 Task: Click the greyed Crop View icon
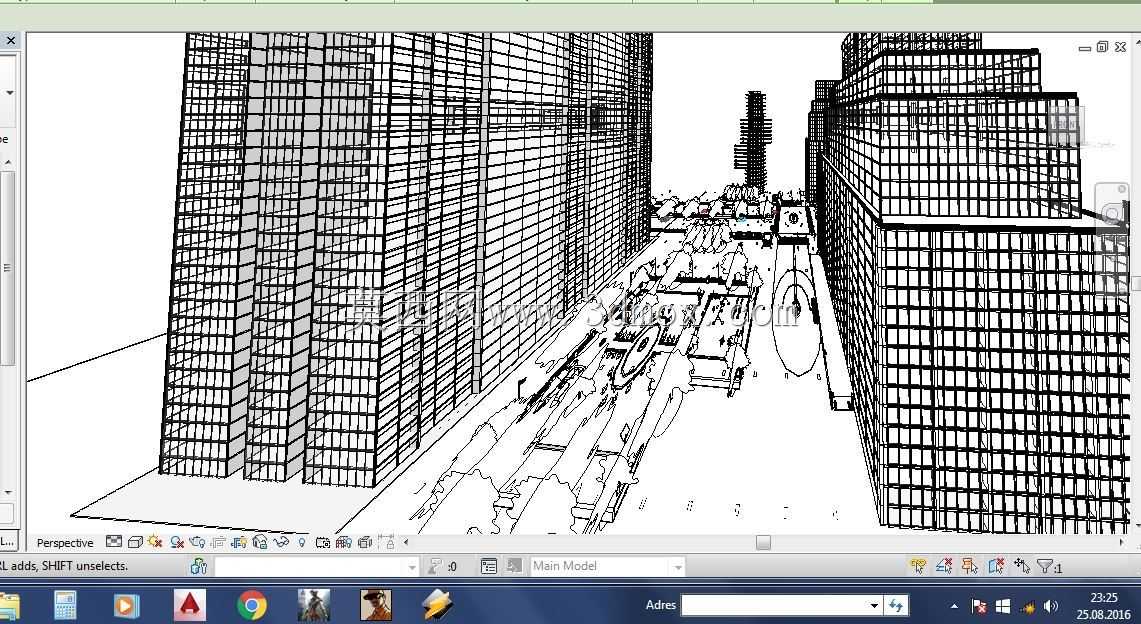pos(218,542)
